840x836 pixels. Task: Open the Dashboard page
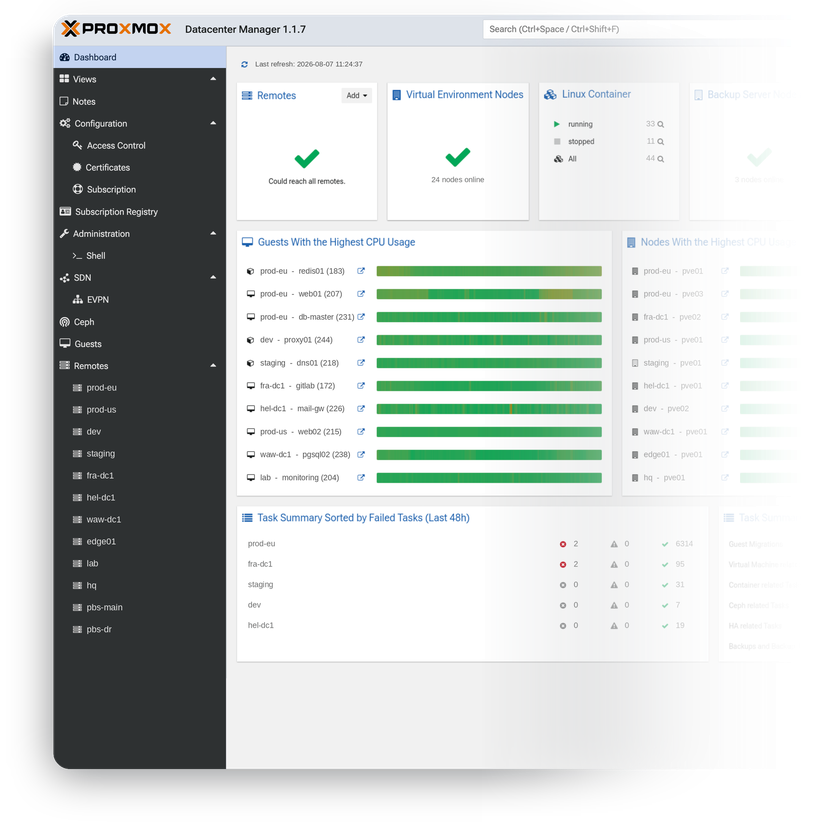pos(140,57)
